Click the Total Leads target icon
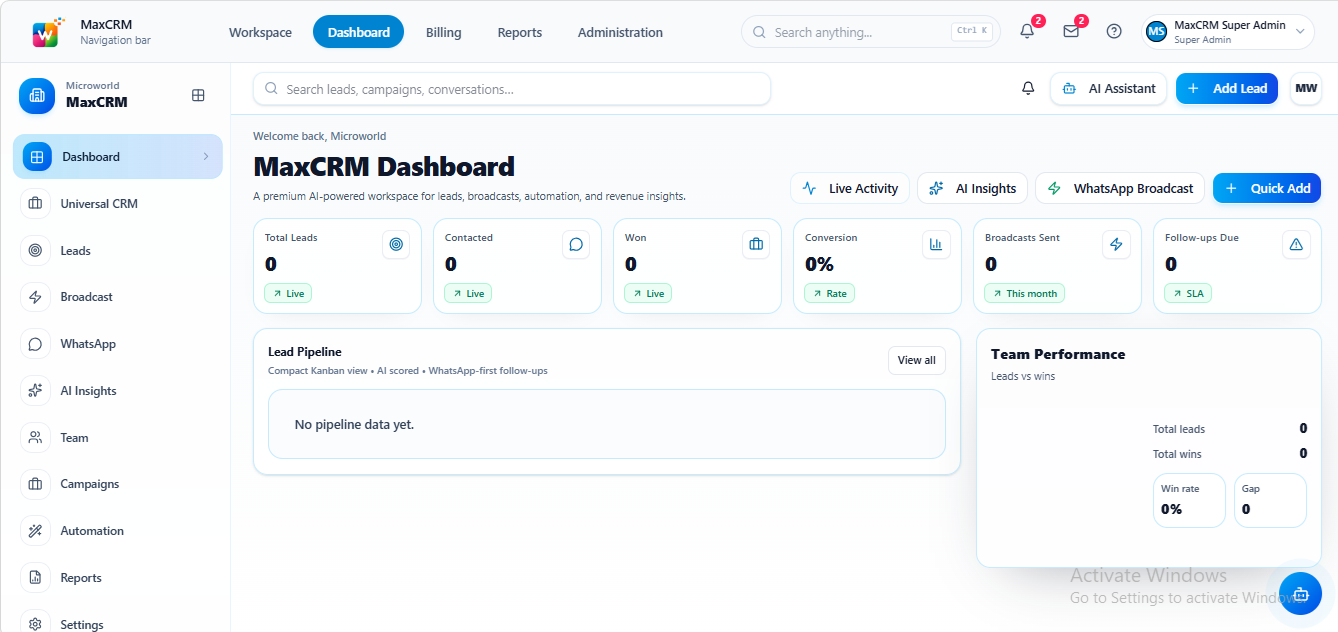The width and height of the screenshot is (1338, 632). pos(396,244)
